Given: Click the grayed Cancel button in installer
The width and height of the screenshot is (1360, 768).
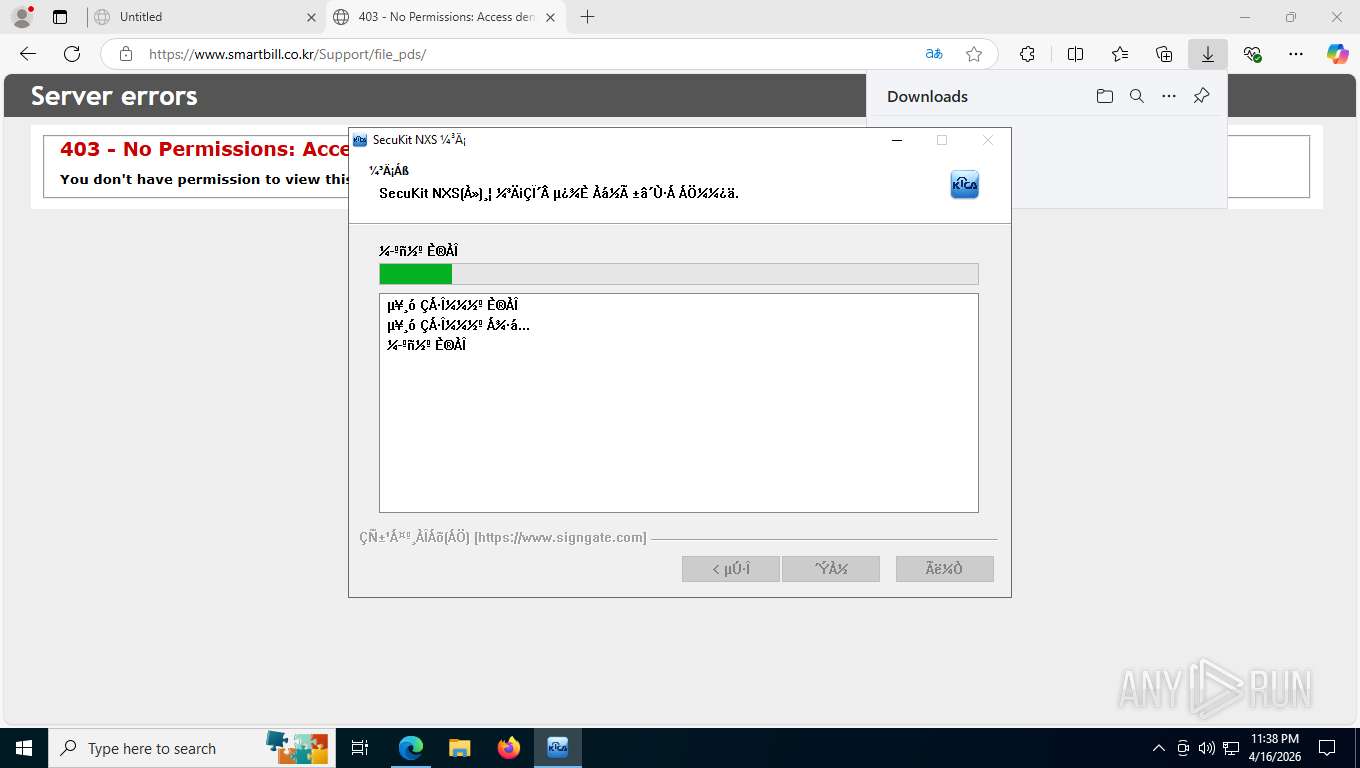Looking at the screenshot, I should pos(945,569).
